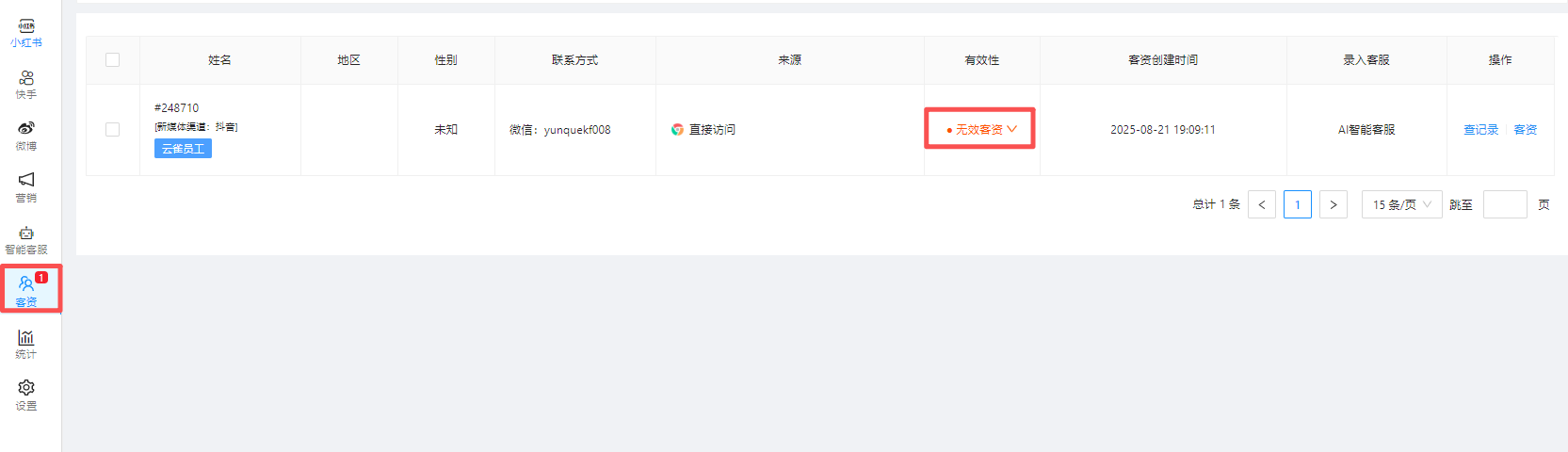Open the 微博 sidebar icon
Viewport: 1568px width, 452px height.
coord(26,128)
